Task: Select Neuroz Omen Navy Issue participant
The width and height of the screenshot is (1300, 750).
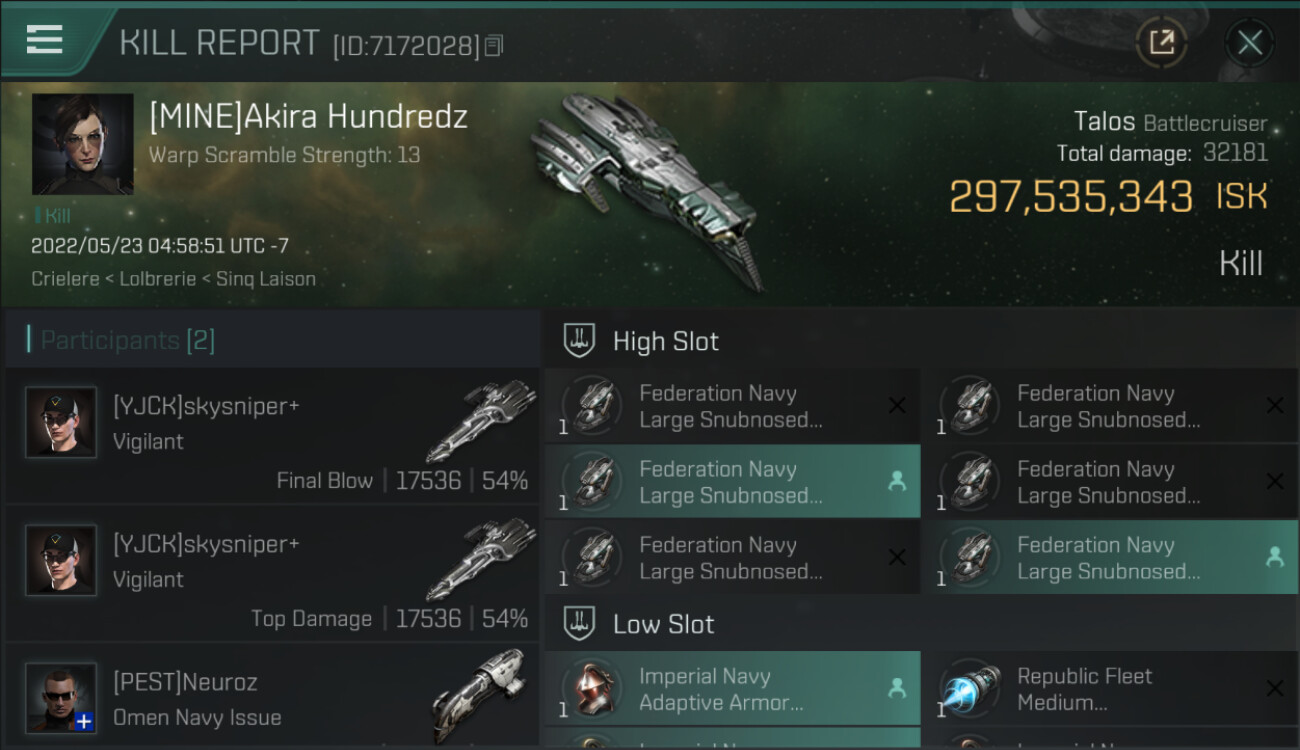Action: (x=272, y=700)
